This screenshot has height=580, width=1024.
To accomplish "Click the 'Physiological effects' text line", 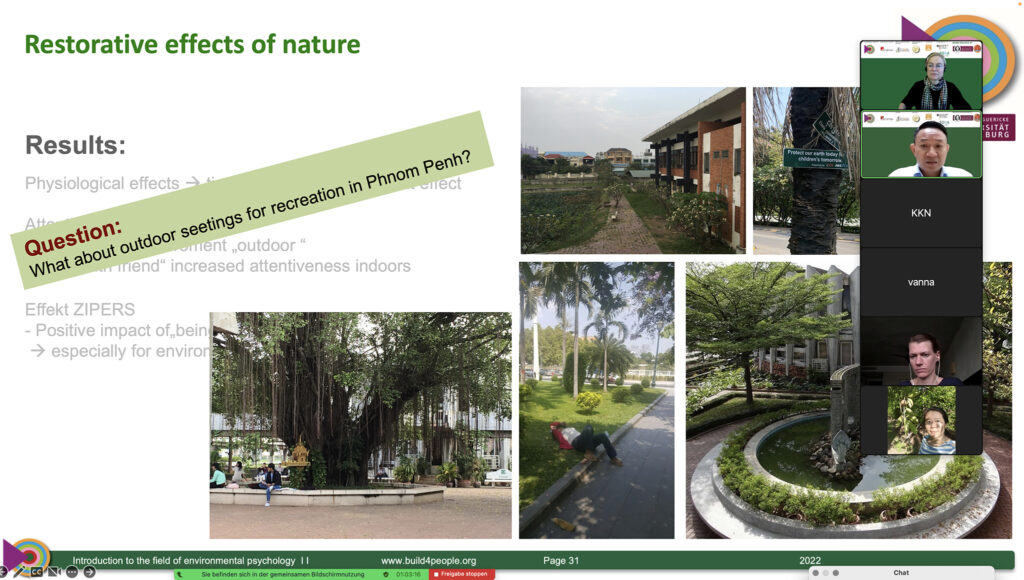I will coord(102,184).
